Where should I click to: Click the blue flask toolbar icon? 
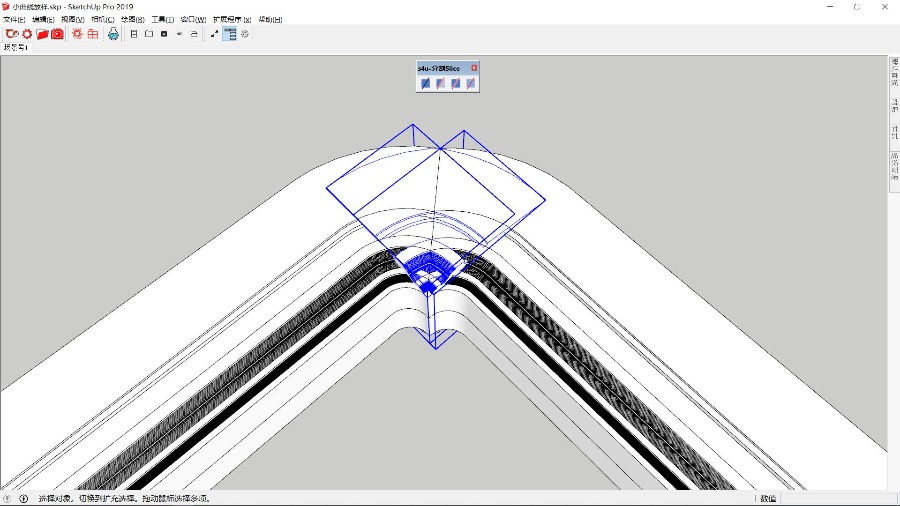click(x=113, y=34)
